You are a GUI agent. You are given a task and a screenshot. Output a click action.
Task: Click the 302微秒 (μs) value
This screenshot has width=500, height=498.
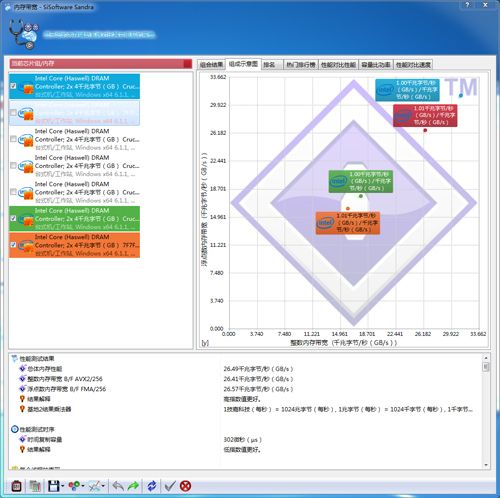(242, 439)
